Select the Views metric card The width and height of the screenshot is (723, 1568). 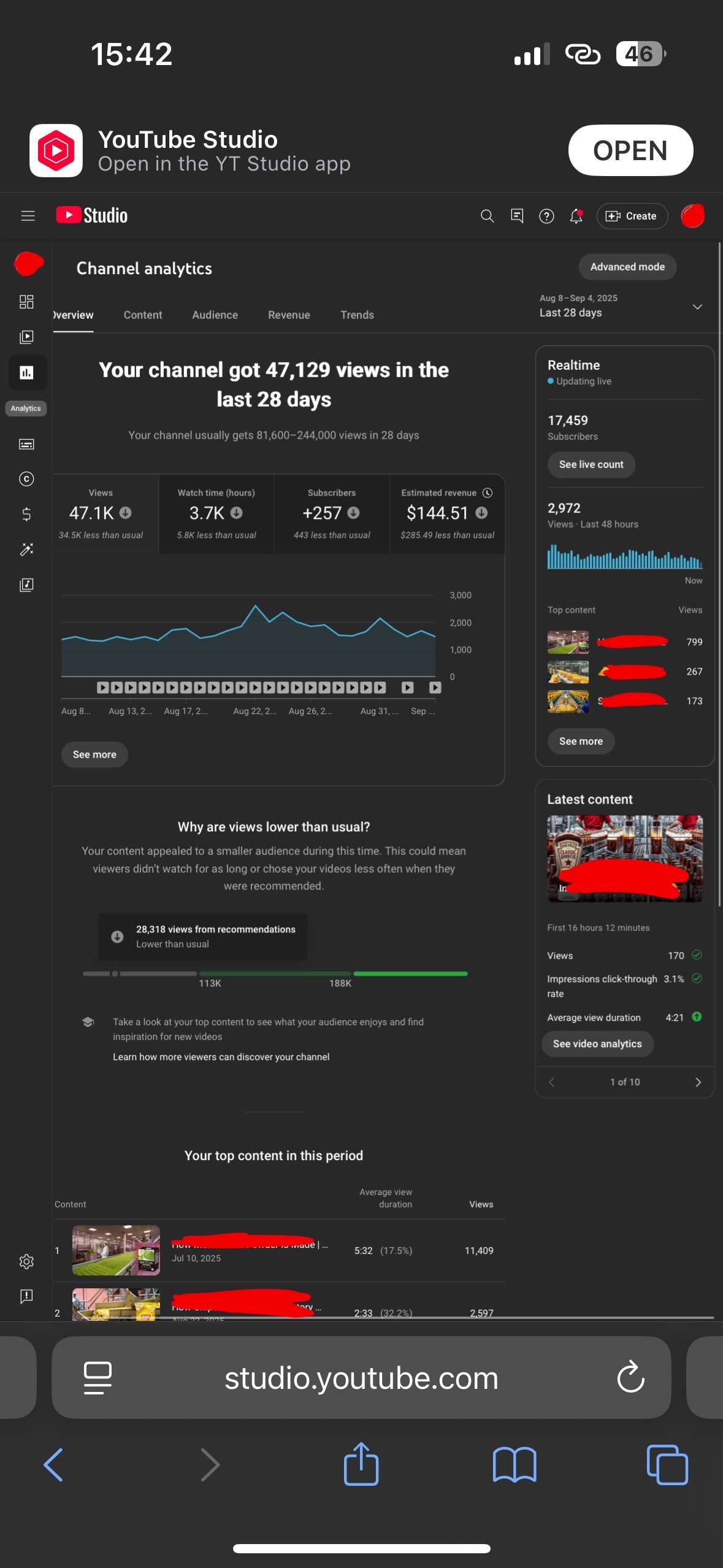[x=101, y=514]
